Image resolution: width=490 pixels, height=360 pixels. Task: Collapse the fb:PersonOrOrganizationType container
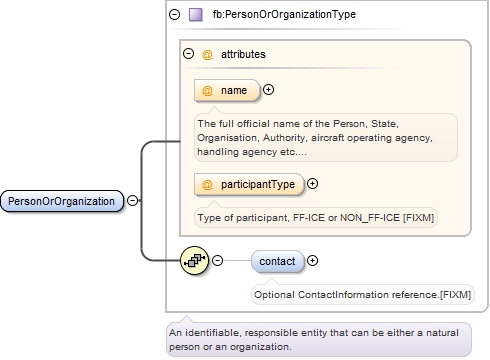pyautogui.click(x=174, y=14)
